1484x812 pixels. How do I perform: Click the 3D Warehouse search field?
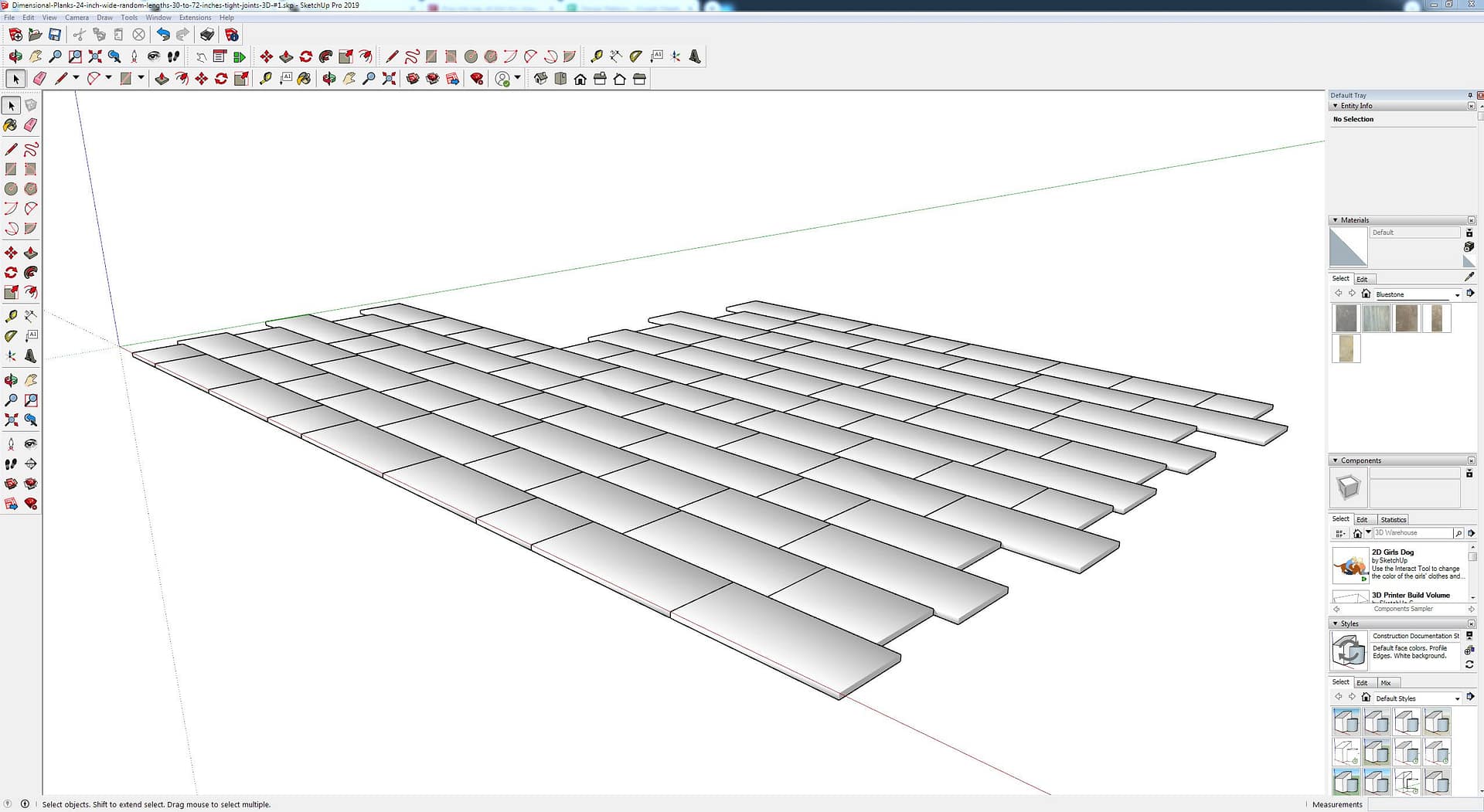click(1411, 533)
